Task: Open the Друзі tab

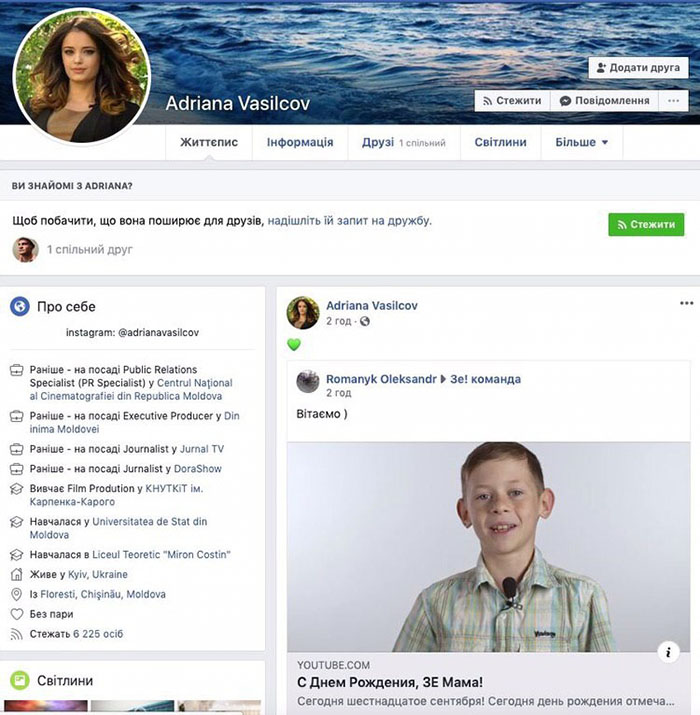Action: click(404, 142)
